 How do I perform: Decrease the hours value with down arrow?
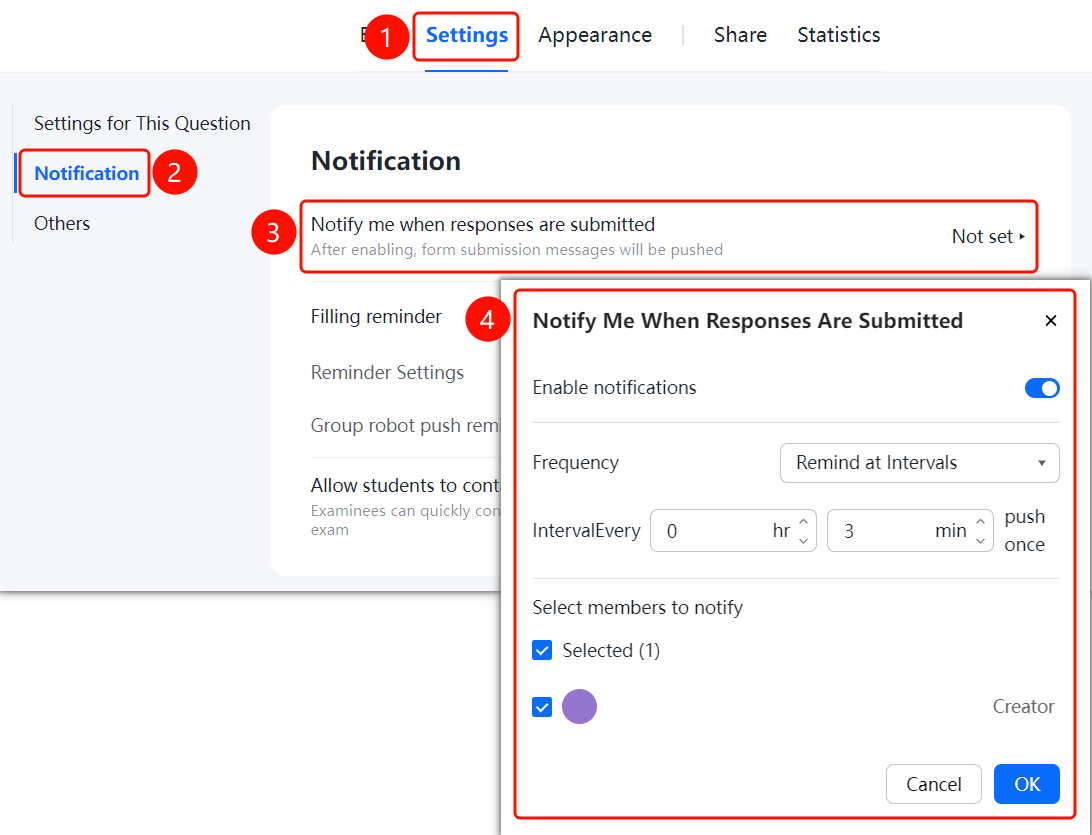coord(804,541)
